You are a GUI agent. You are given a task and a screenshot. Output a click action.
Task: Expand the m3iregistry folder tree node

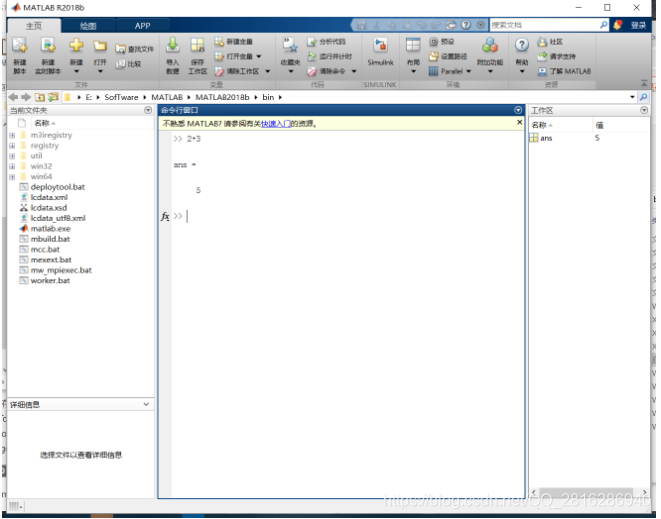11,135
